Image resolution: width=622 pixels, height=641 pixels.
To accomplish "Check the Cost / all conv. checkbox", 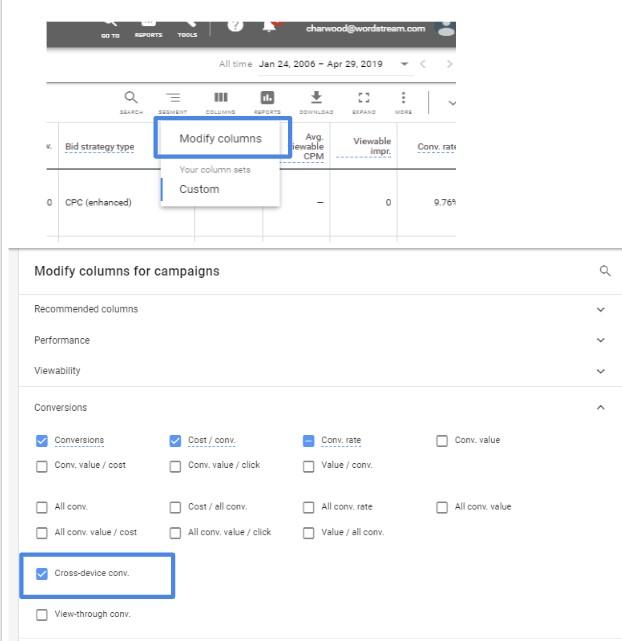I will pyautogui.click(x=175, y=507).
